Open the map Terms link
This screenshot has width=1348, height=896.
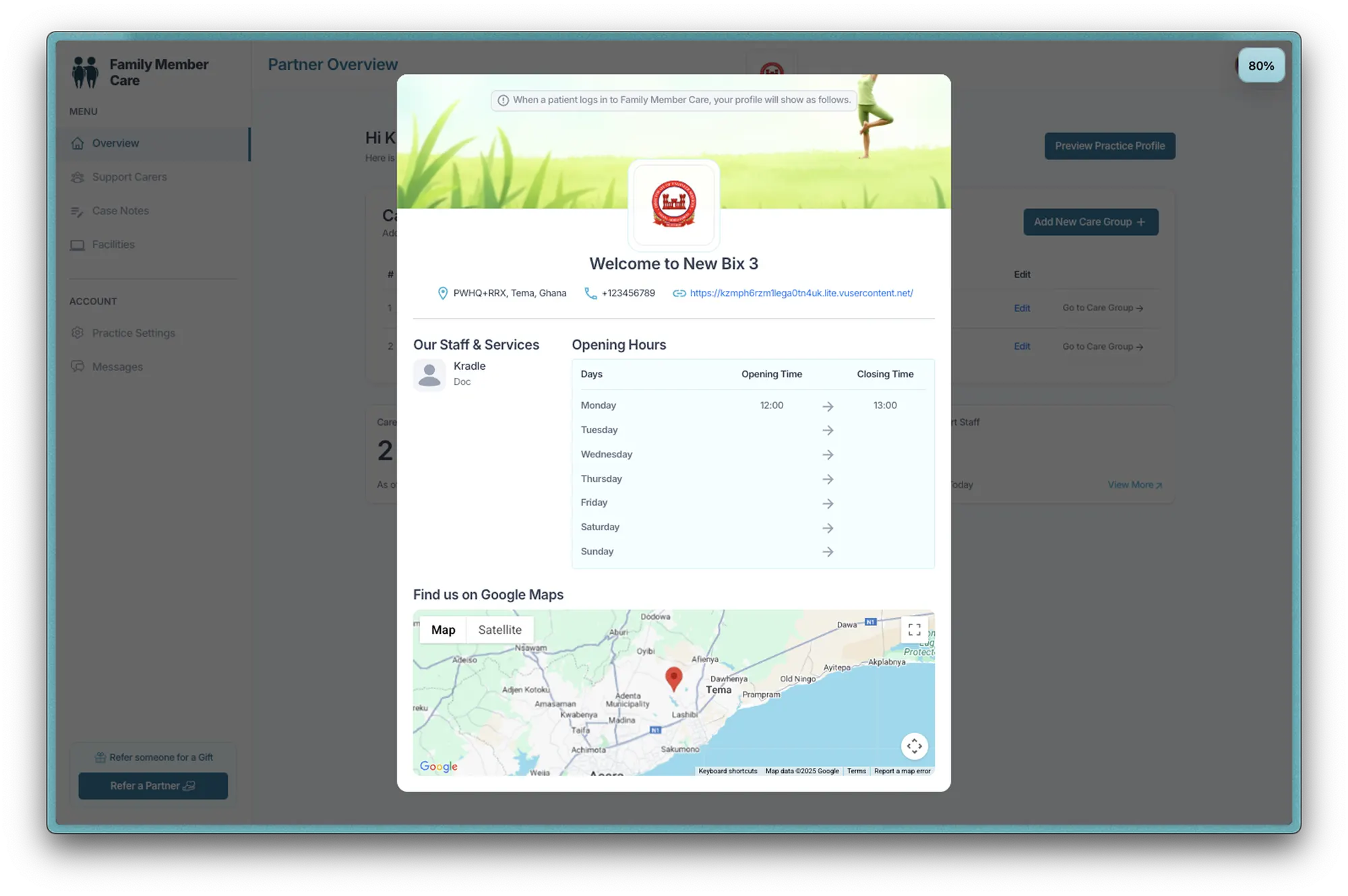856,771
